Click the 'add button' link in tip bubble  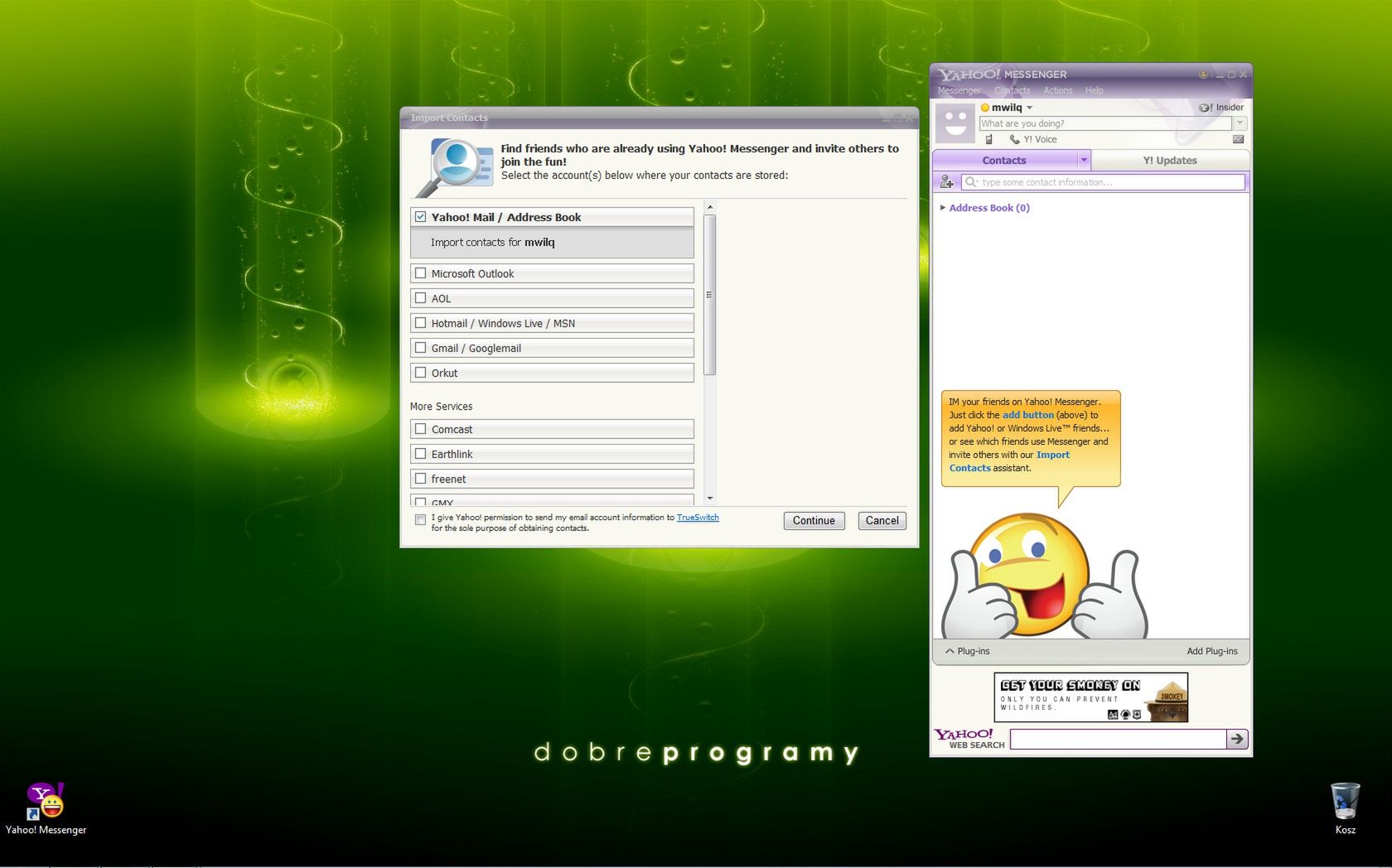tap(1028, 415)
